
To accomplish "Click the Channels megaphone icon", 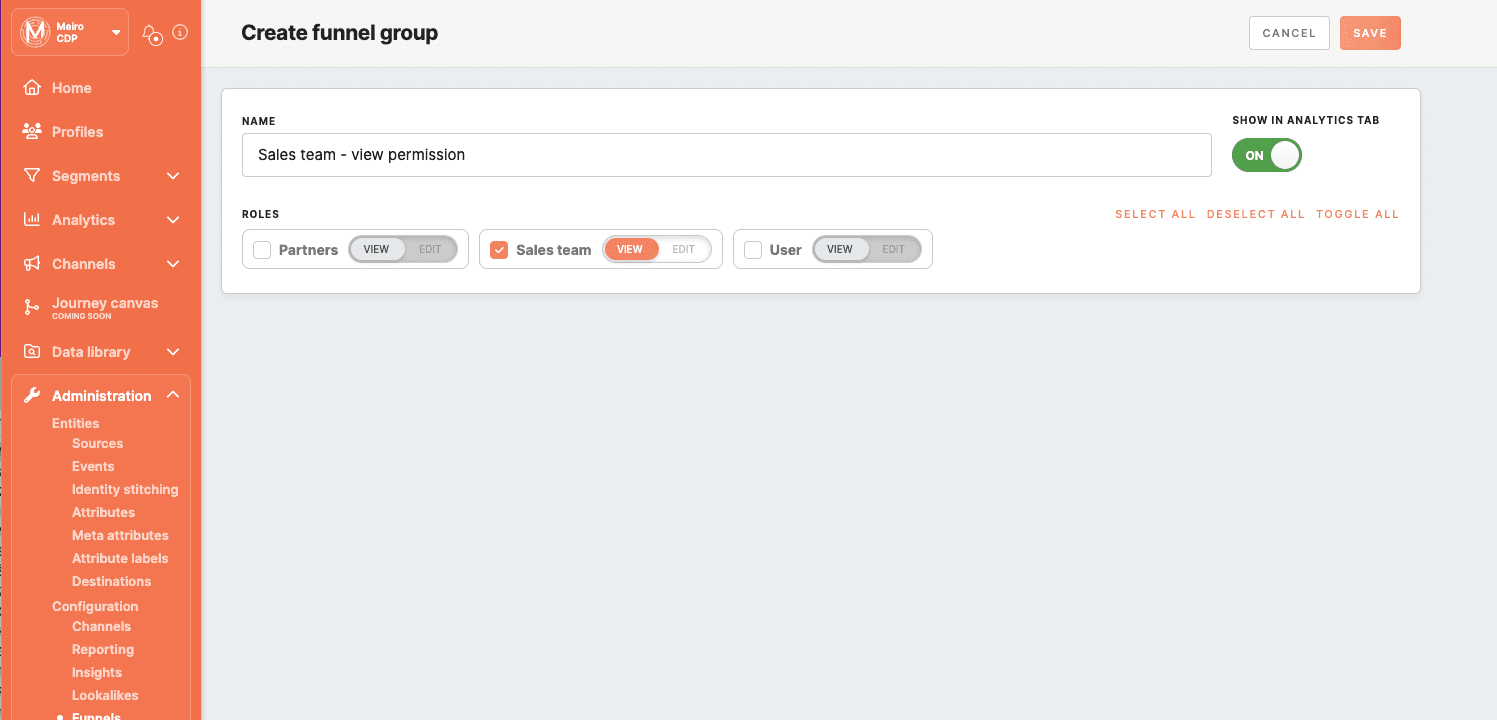I will pos(33,263).
